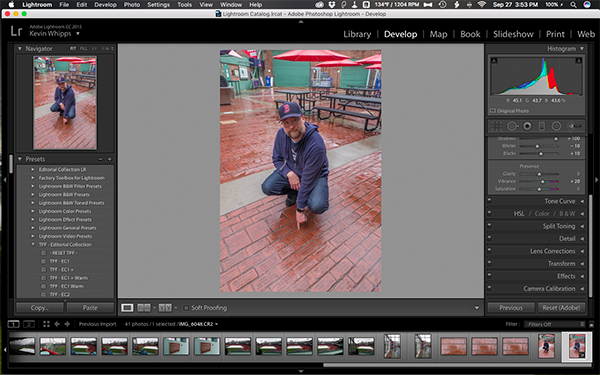Open Time Machine menu bar icon
Screen dimensions: 600x375
(x=442, y=5)
